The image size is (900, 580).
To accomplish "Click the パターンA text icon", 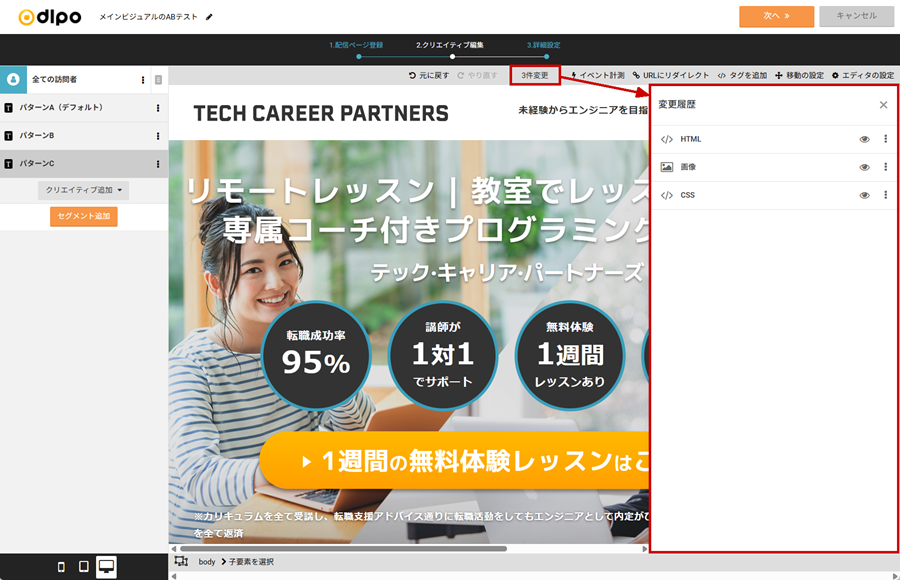I will coord(9,107).
